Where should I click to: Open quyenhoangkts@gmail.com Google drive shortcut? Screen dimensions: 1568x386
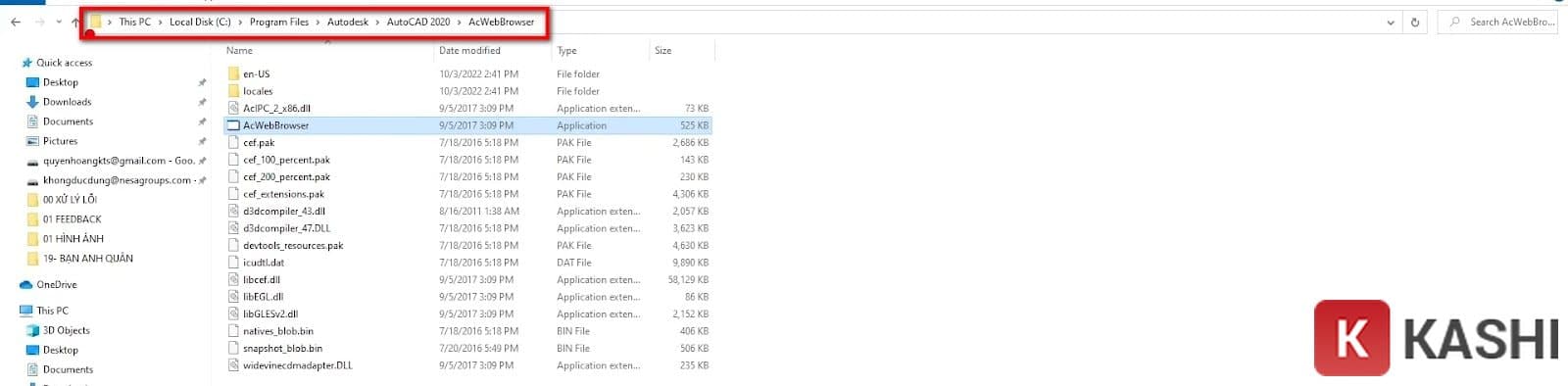tap(119, 161)
